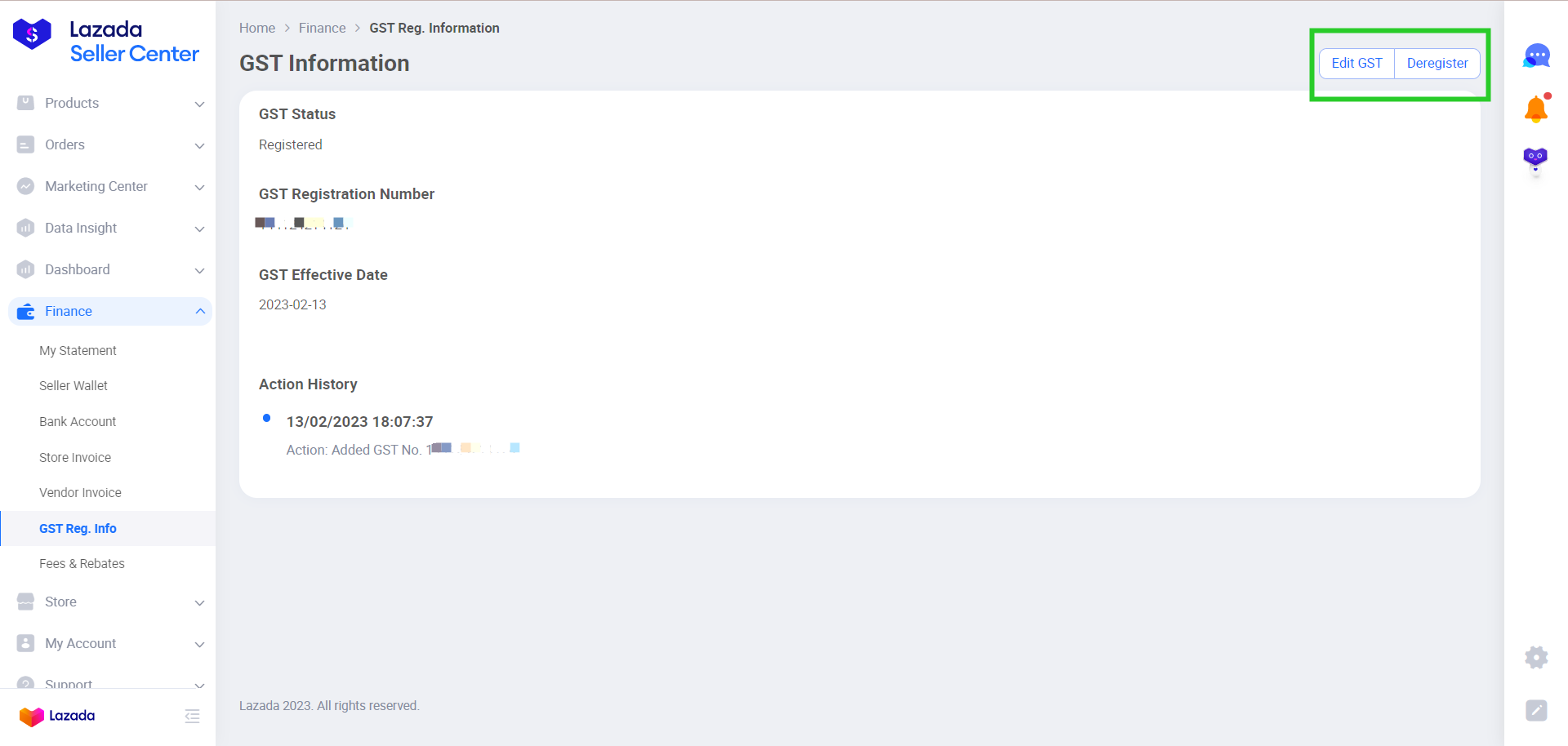
Task: Open the chat messages icon
Action: pyautogui.click(x=1536, y=56)
